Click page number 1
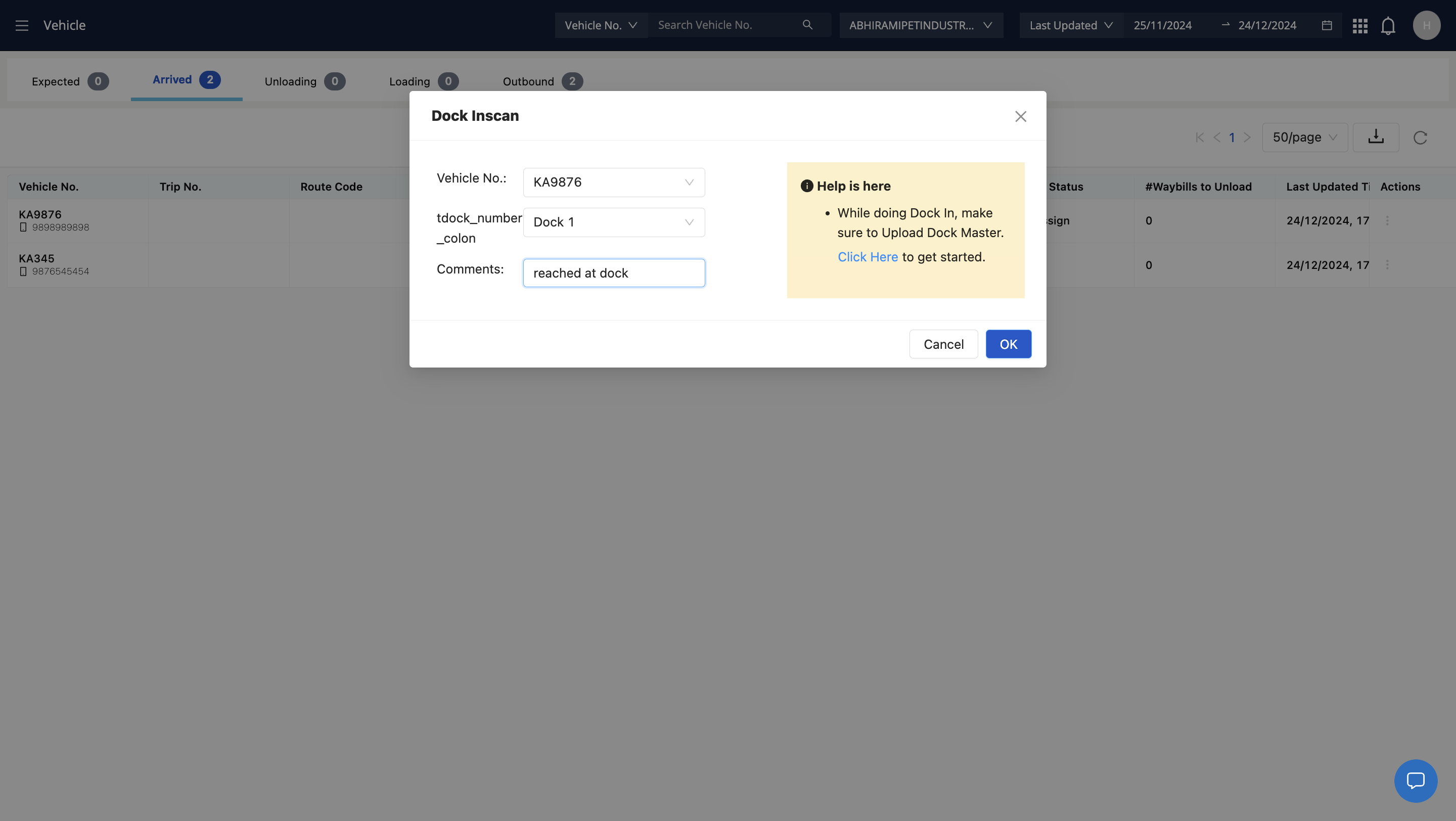Viewport: 1456px width, 821px height. [1232, 138]
